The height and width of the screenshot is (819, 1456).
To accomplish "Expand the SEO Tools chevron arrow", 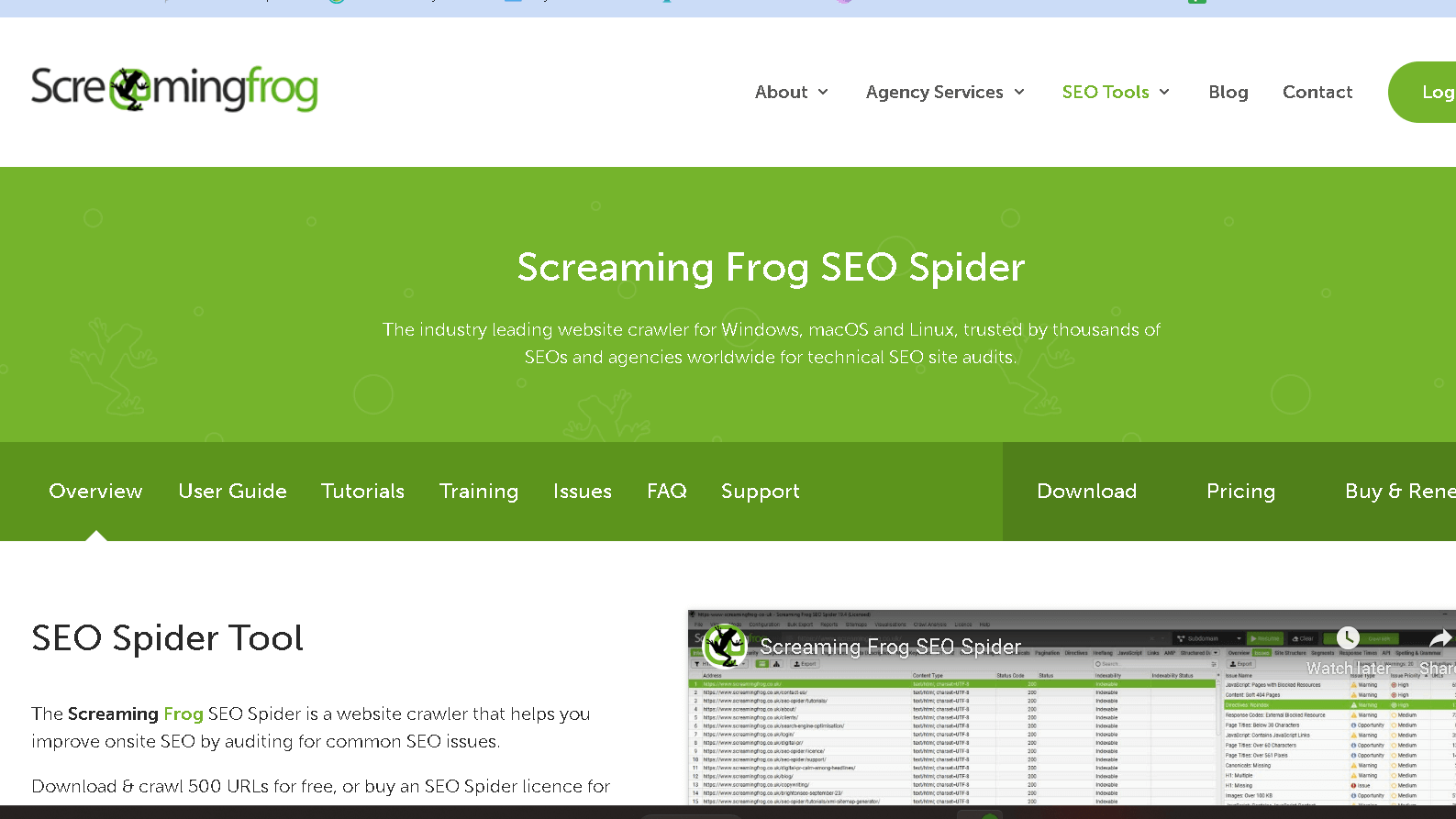I will [x=1164, y=92].
